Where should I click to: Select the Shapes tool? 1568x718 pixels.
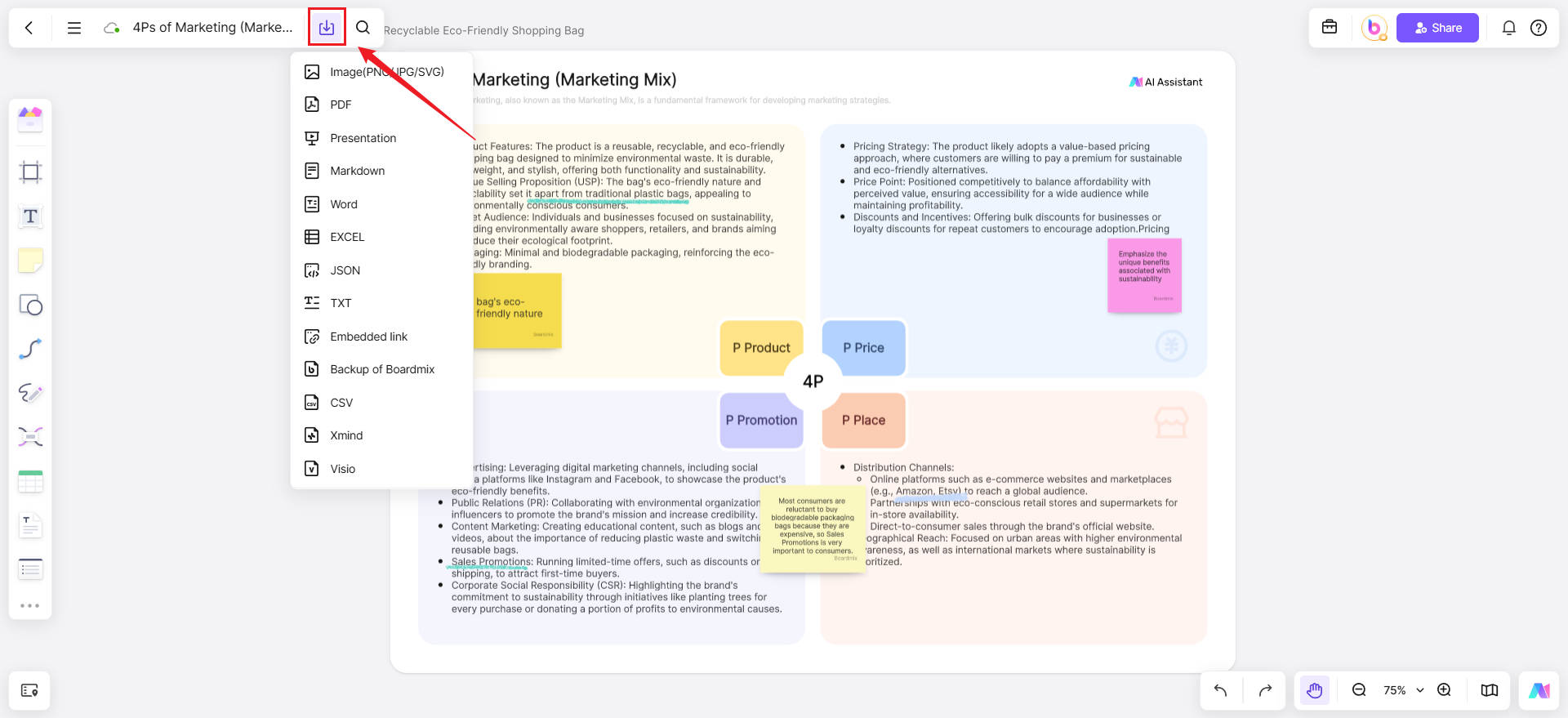(30, 305)
